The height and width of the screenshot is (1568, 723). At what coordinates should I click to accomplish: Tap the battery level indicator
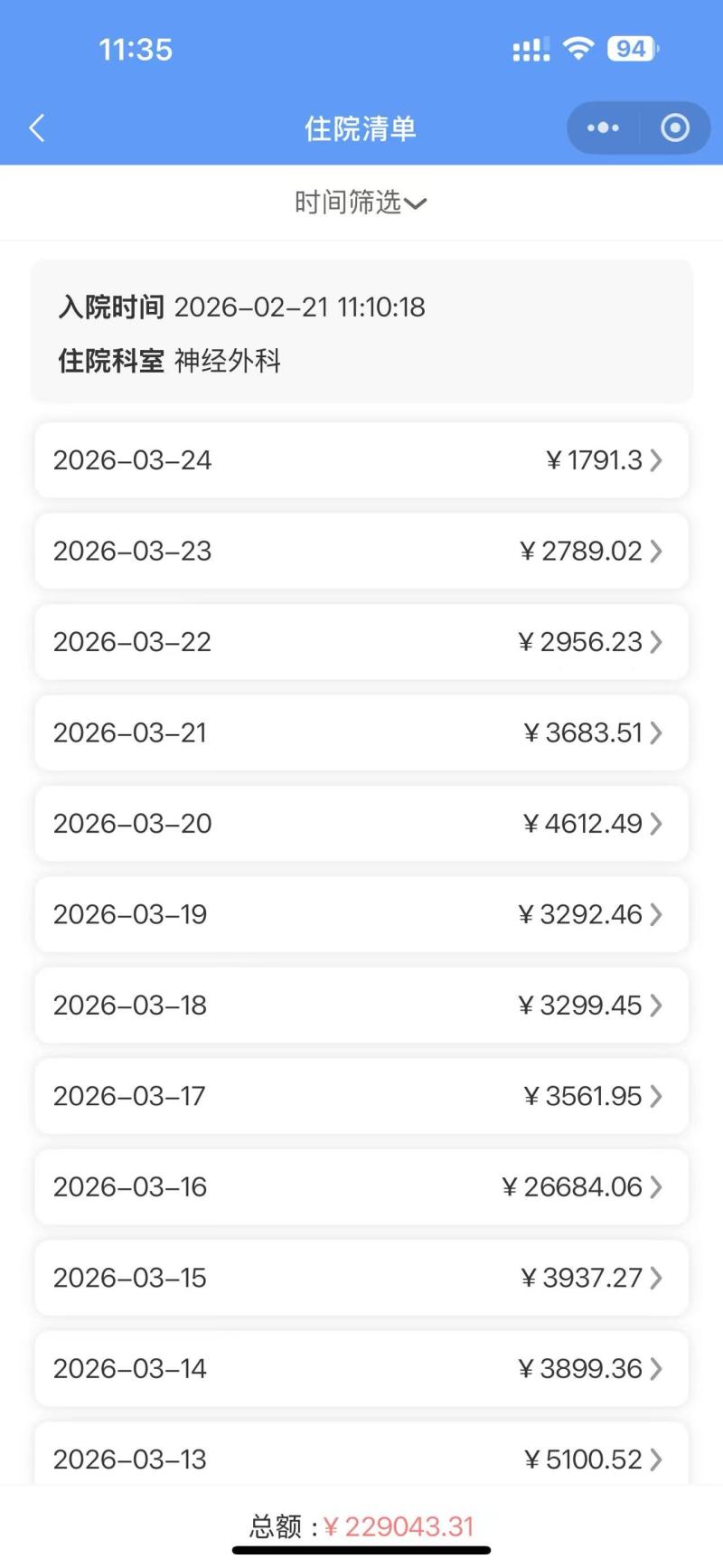pyautogui.click(x=633, y=49)
